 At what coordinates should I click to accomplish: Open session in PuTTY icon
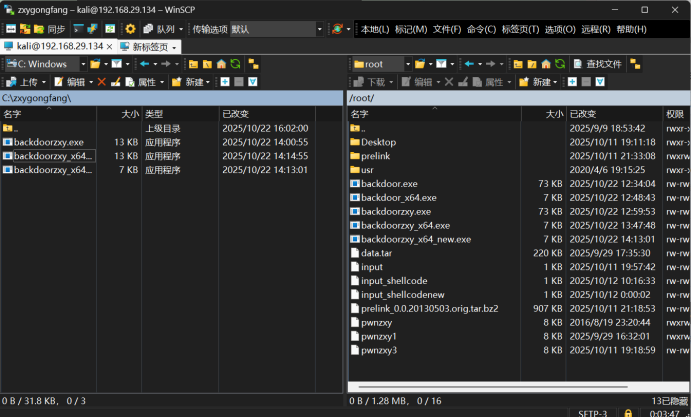[92, 30]
